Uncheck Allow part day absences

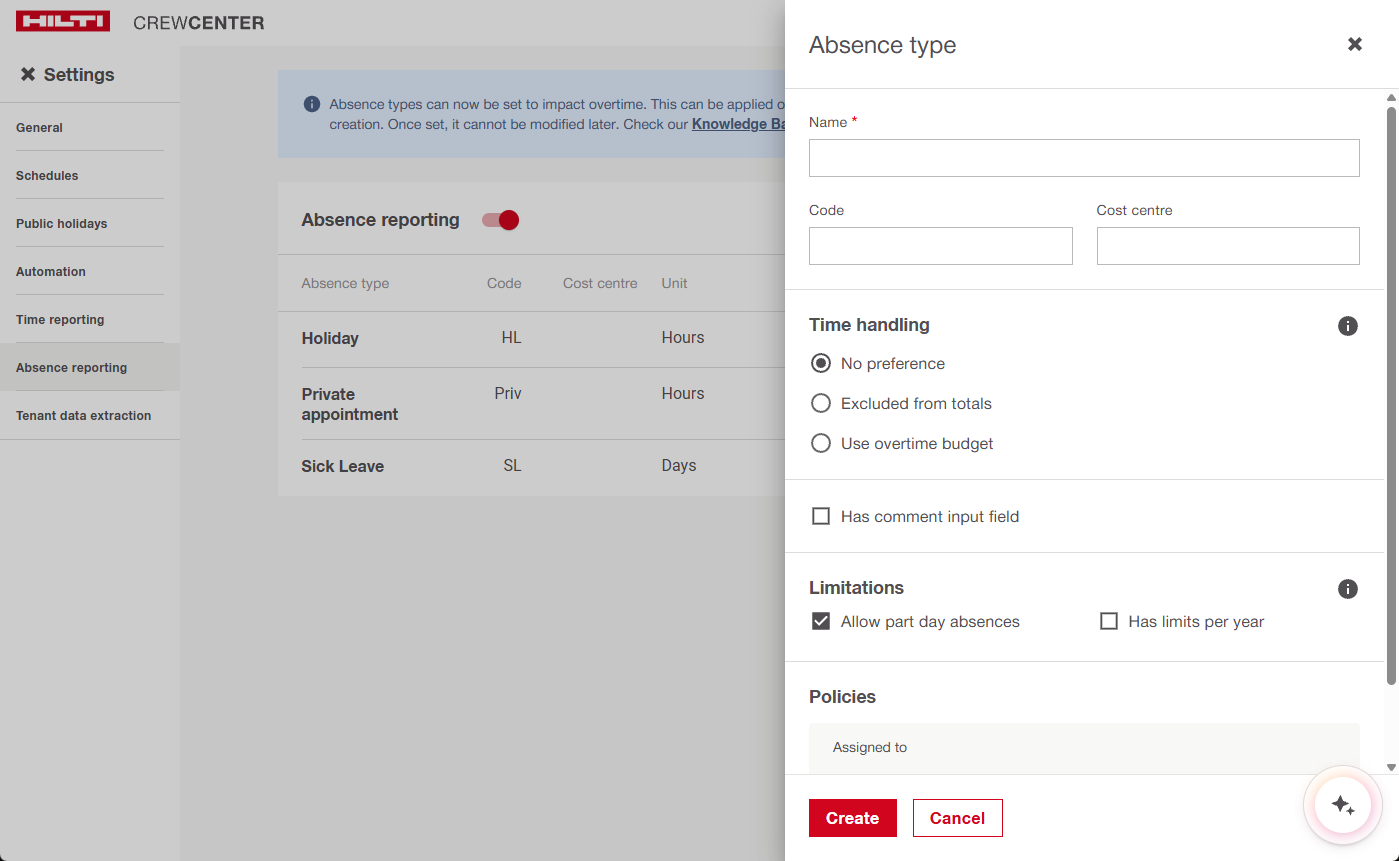coord(821,621)
